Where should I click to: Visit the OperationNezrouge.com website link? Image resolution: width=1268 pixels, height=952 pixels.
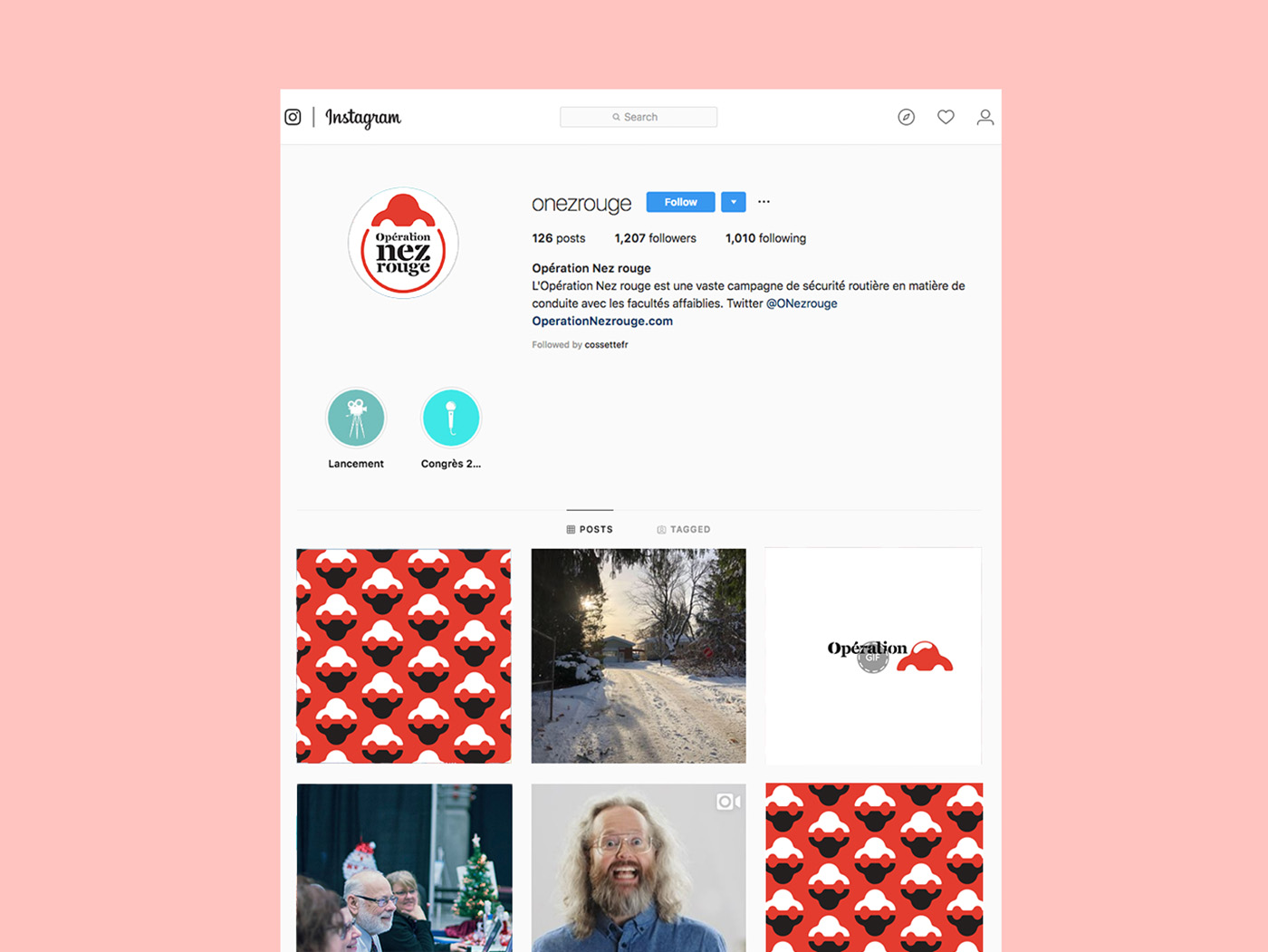coord(602,321)
